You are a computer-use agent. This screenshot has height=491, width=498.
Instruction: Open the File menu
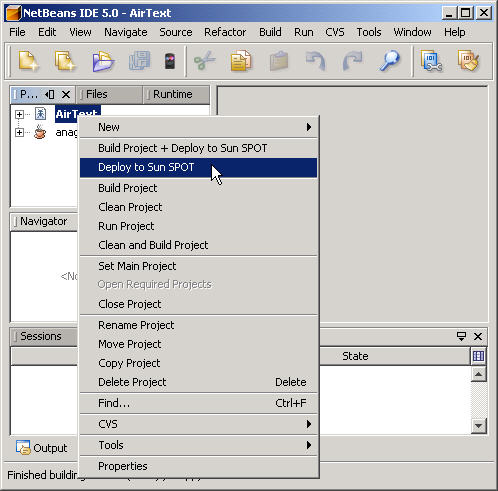point(17,32)
